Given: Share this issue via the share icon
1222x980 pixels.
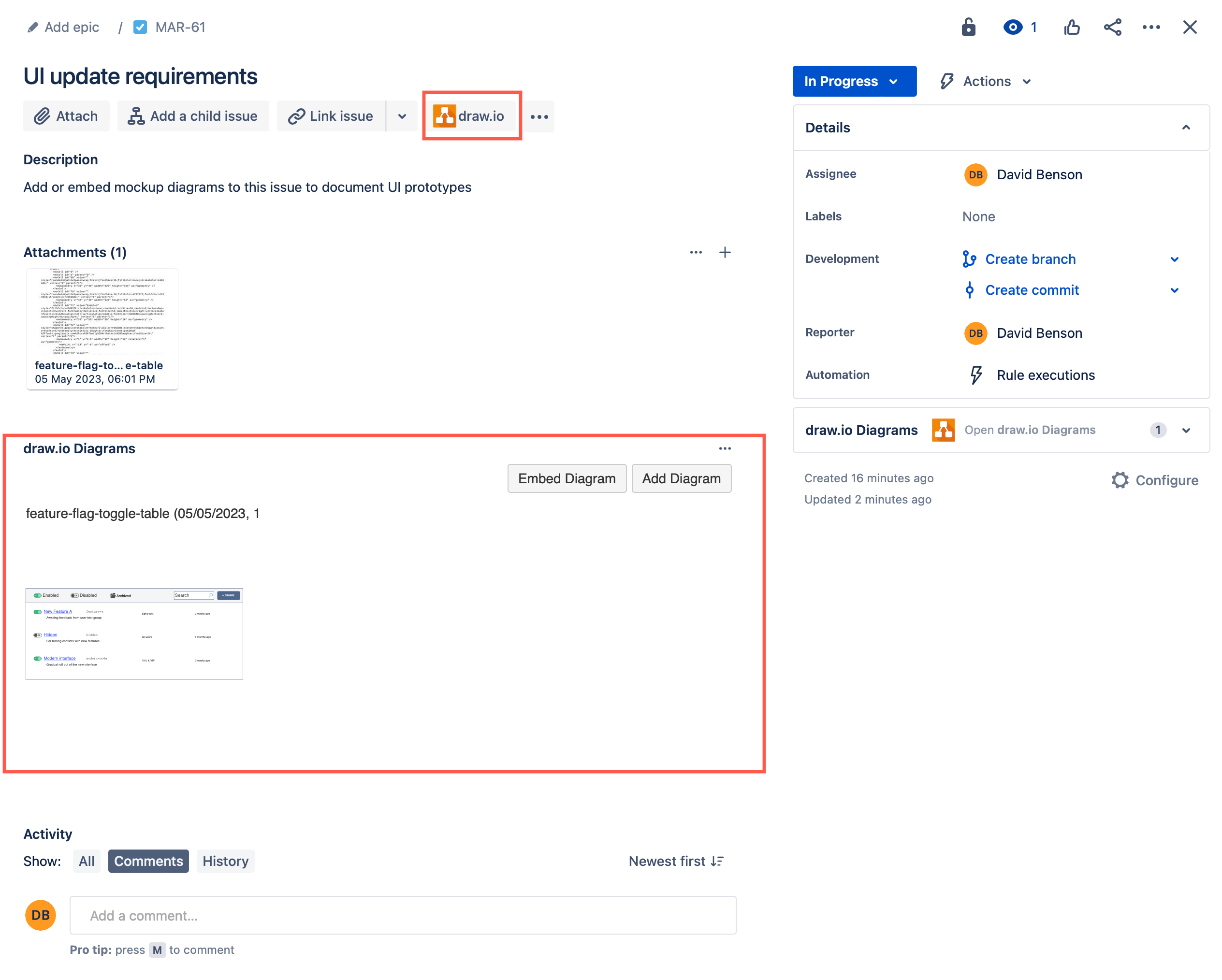Looking at the screenshot, I should [1112, 27].
